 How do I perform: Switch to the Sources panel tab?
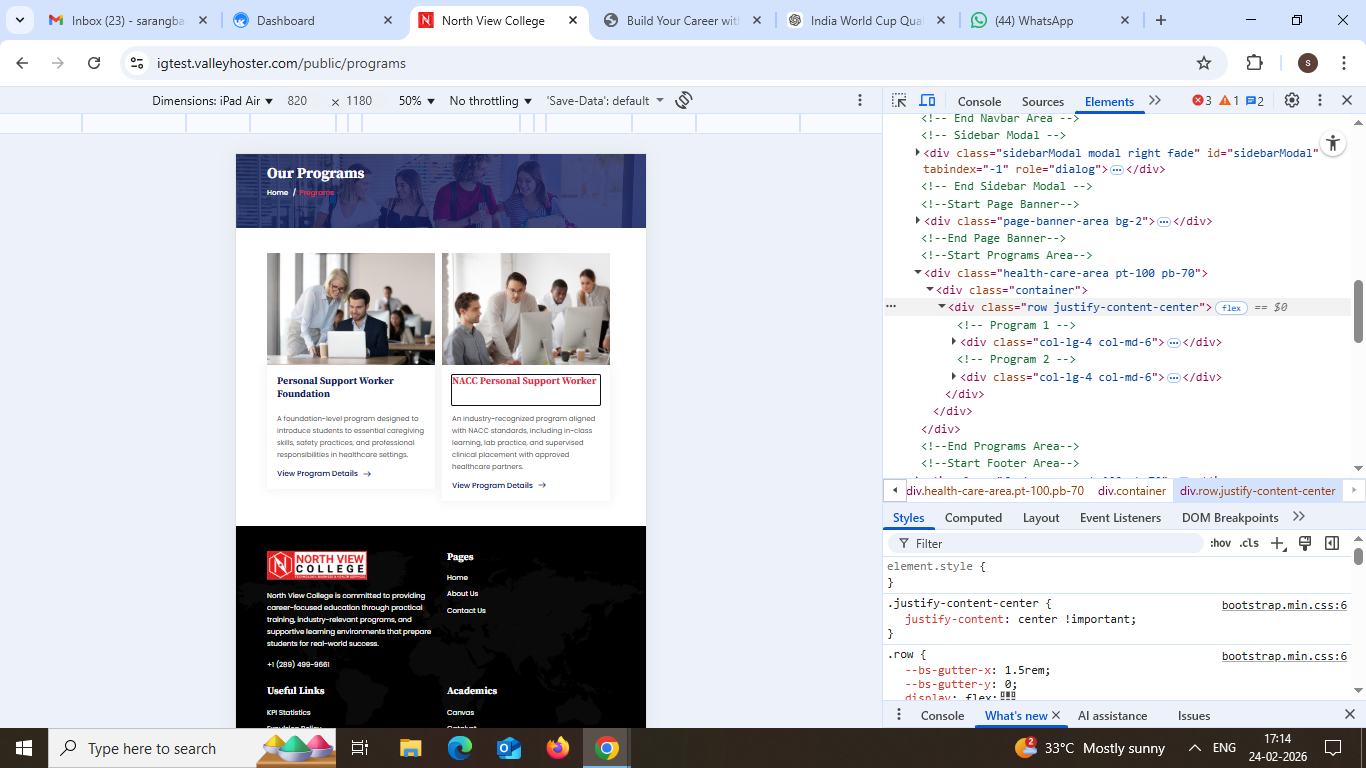[x=1043, y=101]
